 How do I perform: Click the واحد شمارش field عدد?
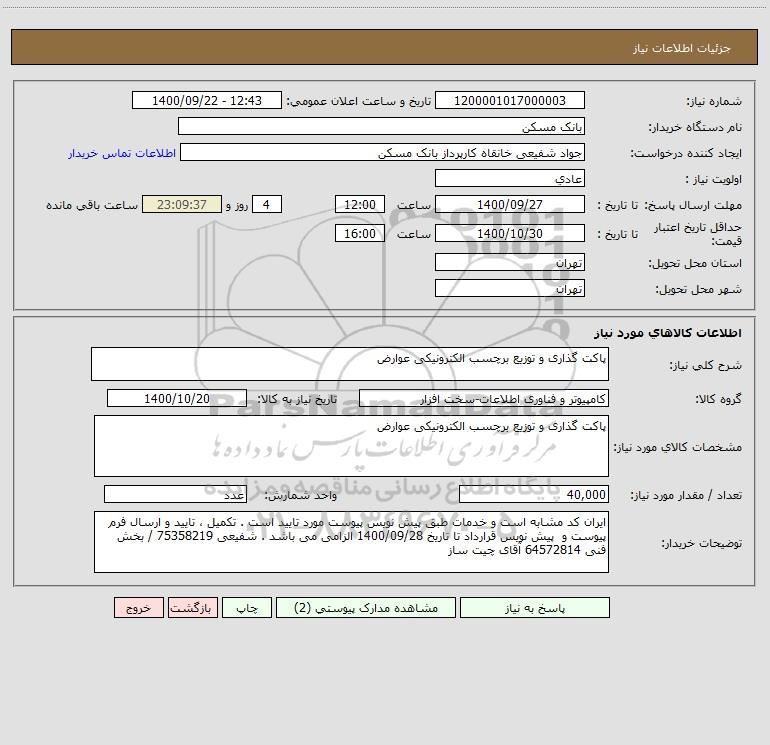tap(175, 495)
